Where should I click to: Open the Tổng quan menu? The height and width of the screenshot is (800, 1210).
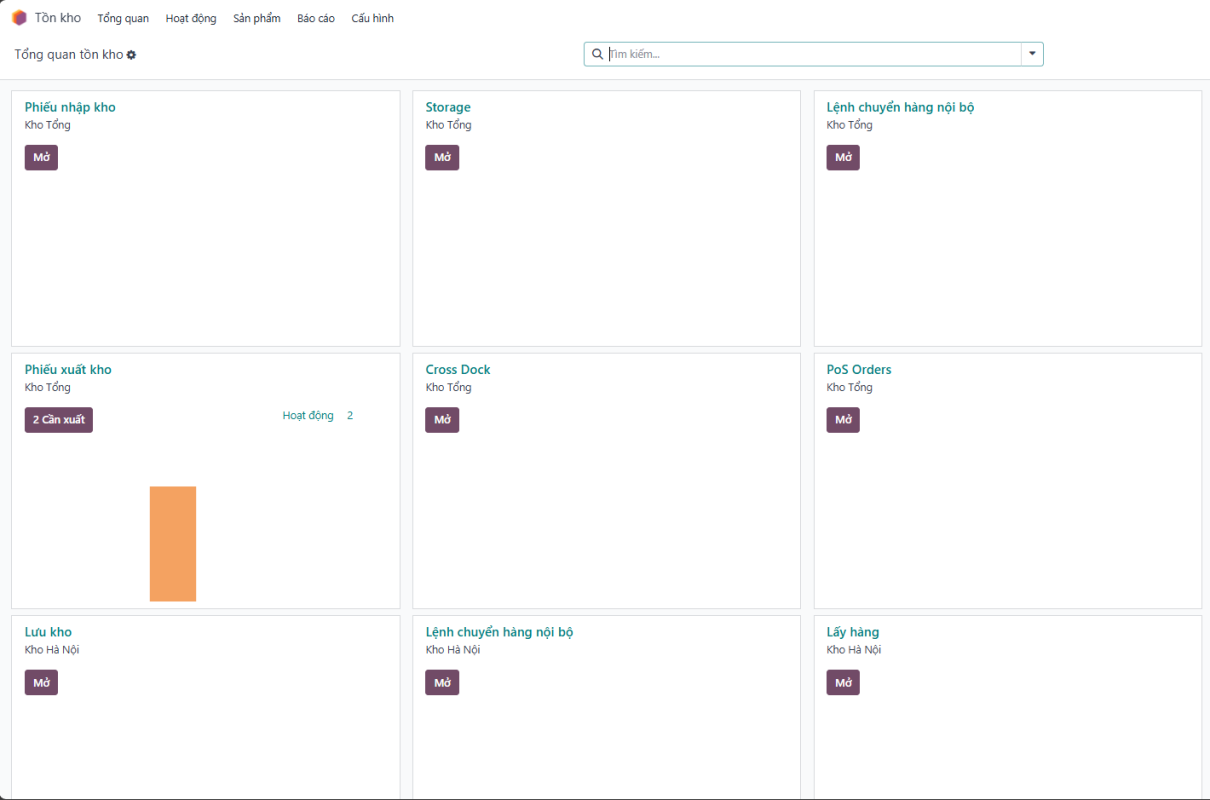(x=123, y=18)
